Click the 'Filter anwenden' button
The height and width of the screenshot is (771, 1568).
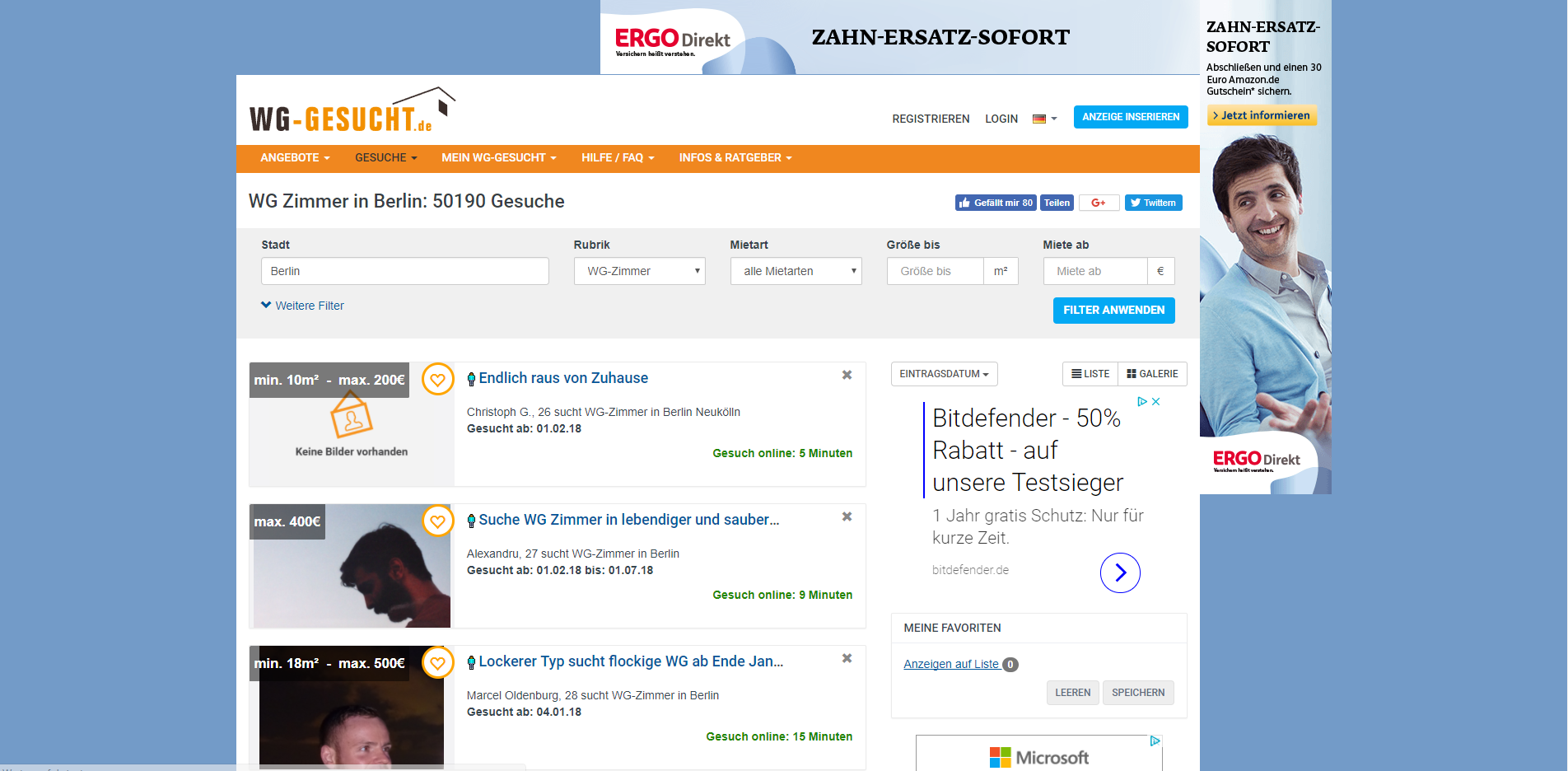(x=1113, y=311)
